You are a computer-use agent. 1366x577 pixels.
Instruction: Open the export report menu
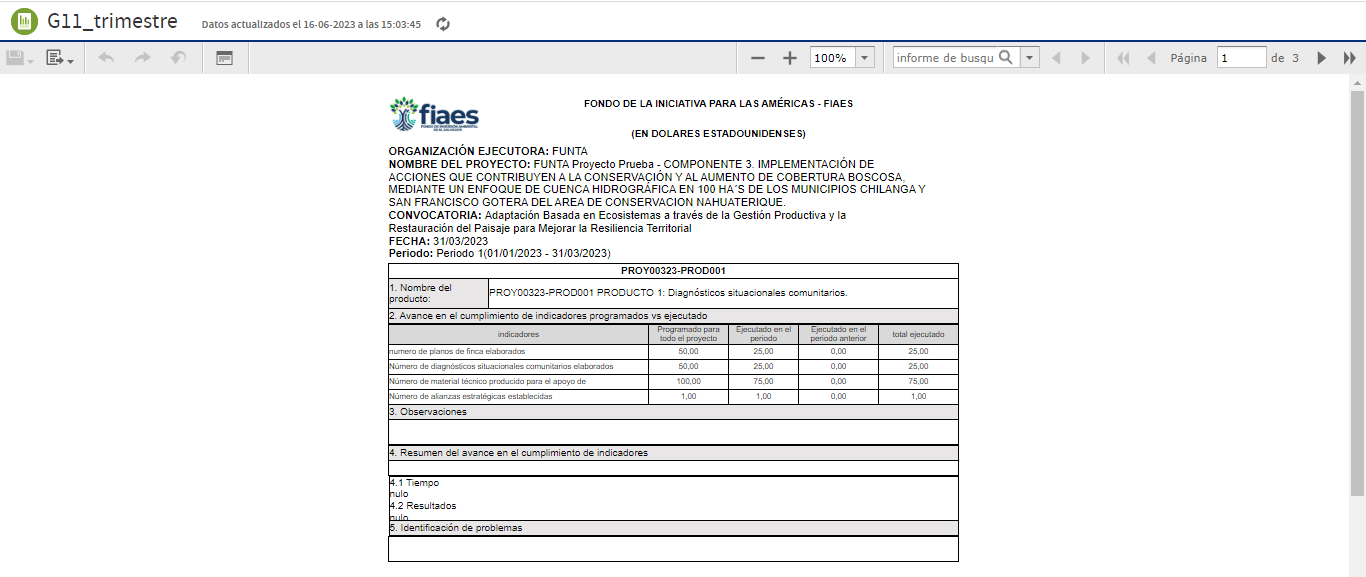(59, 59)
